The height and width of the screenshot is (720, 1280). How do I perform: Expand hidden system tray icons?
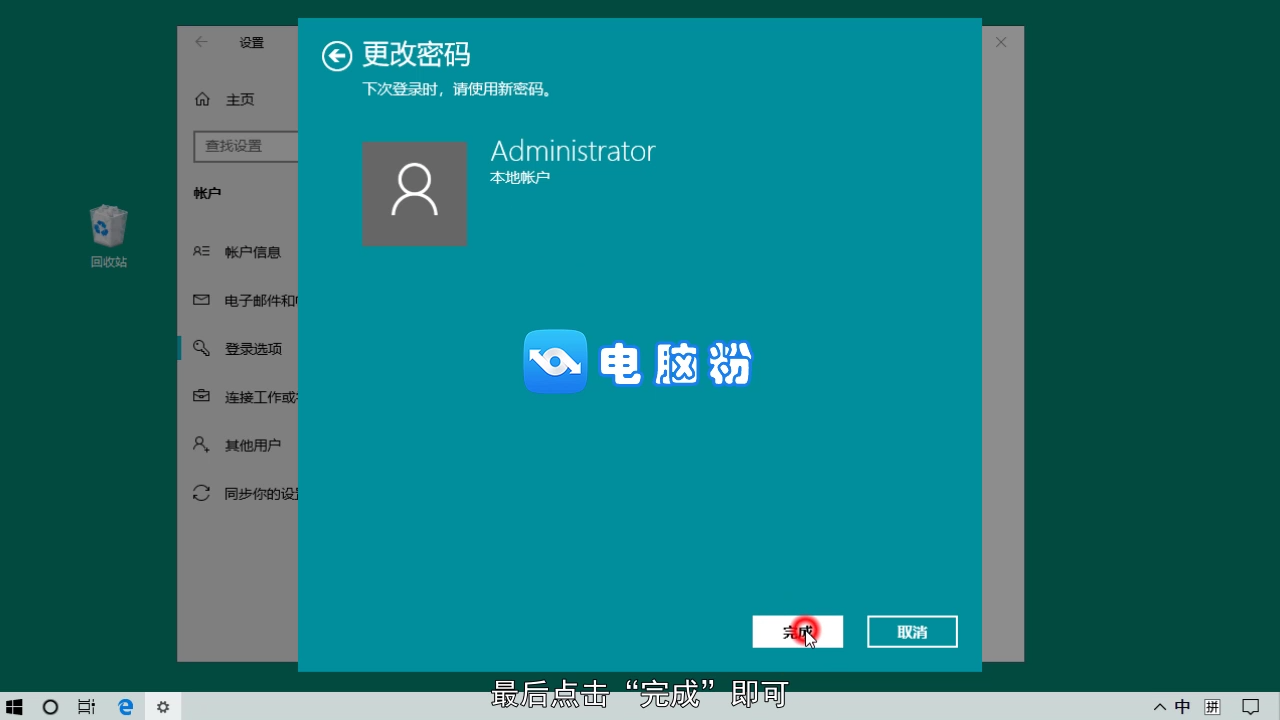pyautogui.click(x=1159, y=706)
